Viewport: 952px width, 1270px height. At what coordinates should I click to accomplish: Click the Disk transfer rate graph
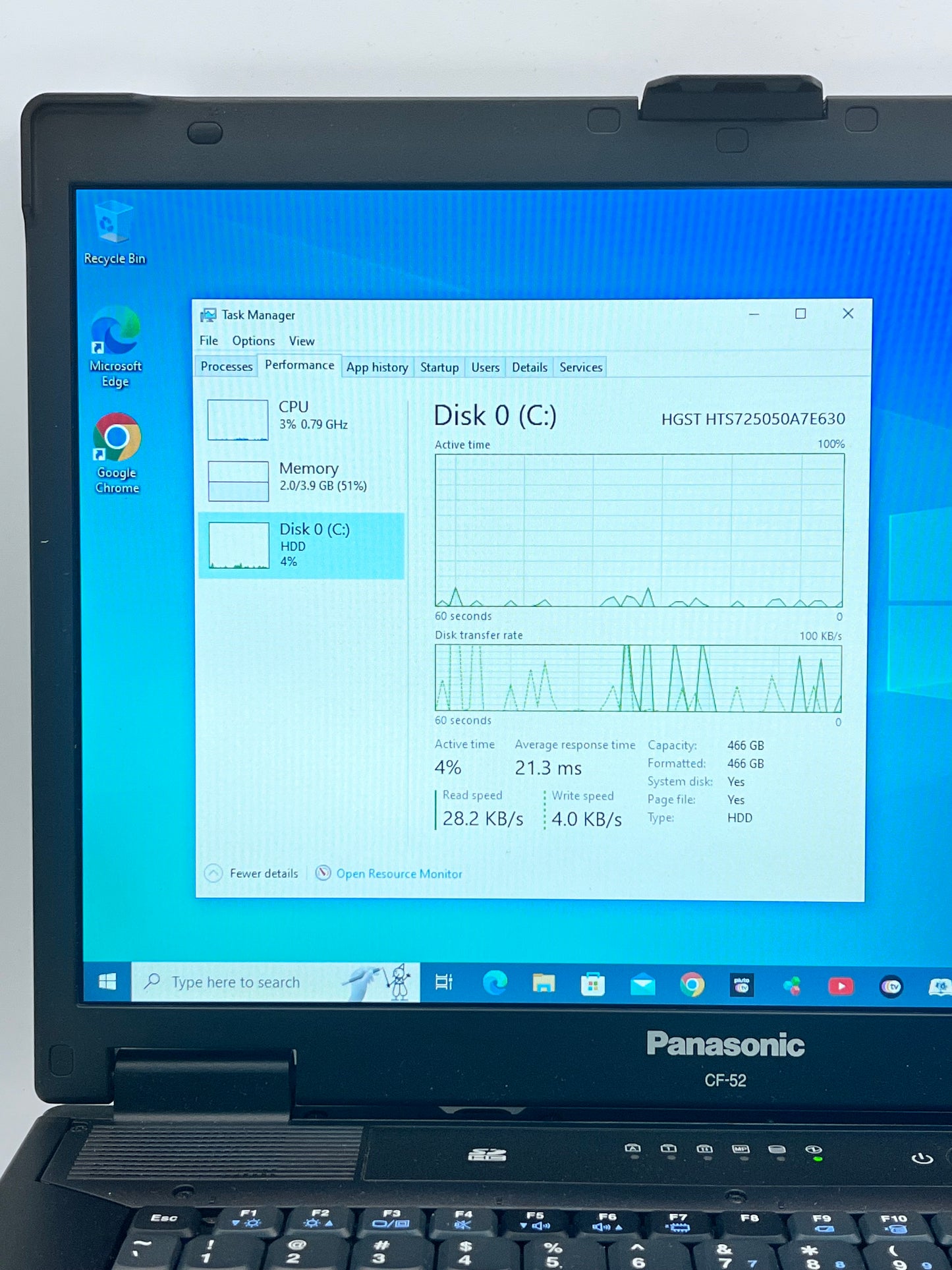point(638,678)
